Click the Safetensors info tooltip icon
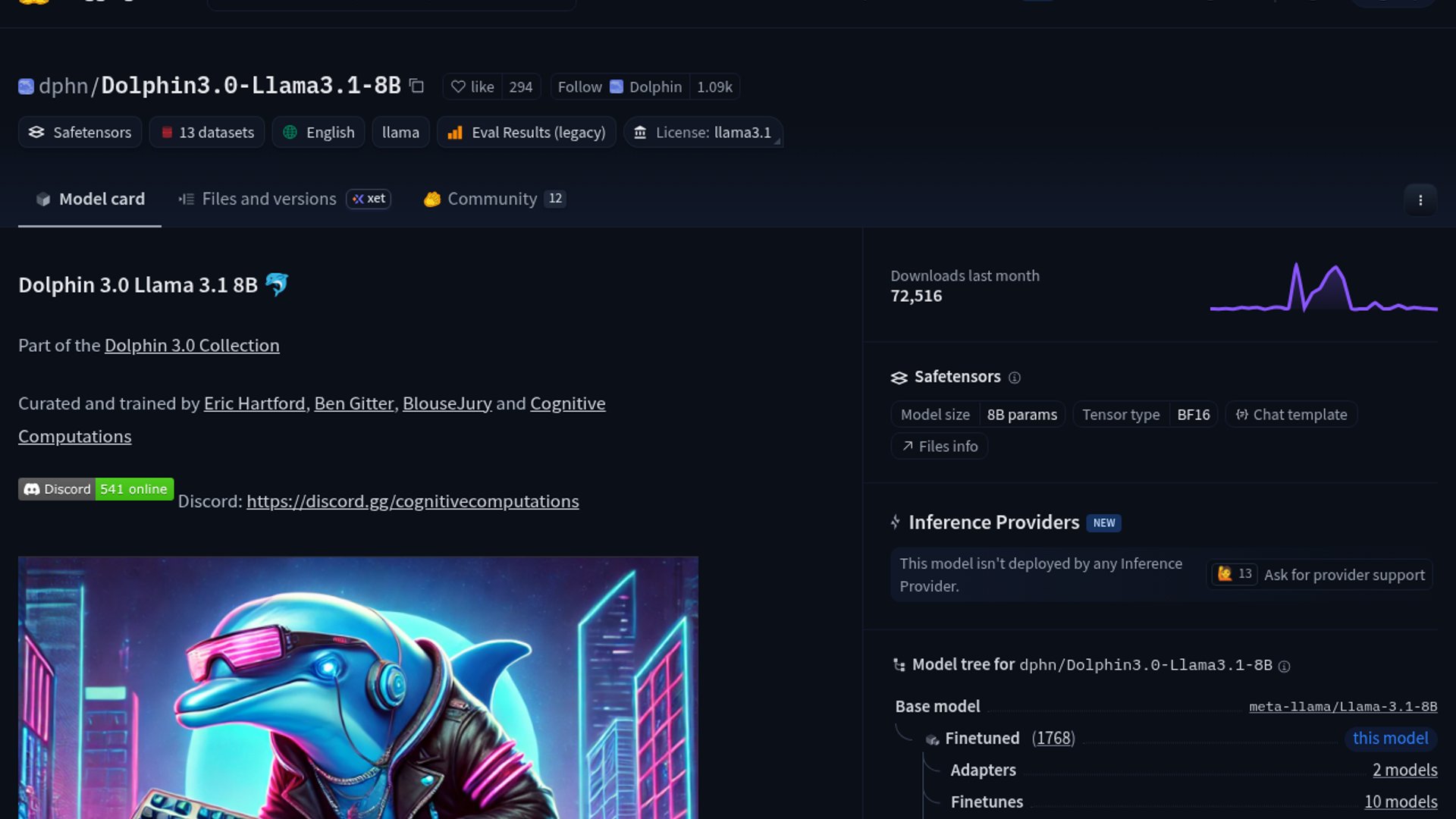The width and height of the screenshot is (1456, 819). pyautogui.click(x=1015, y=377)
